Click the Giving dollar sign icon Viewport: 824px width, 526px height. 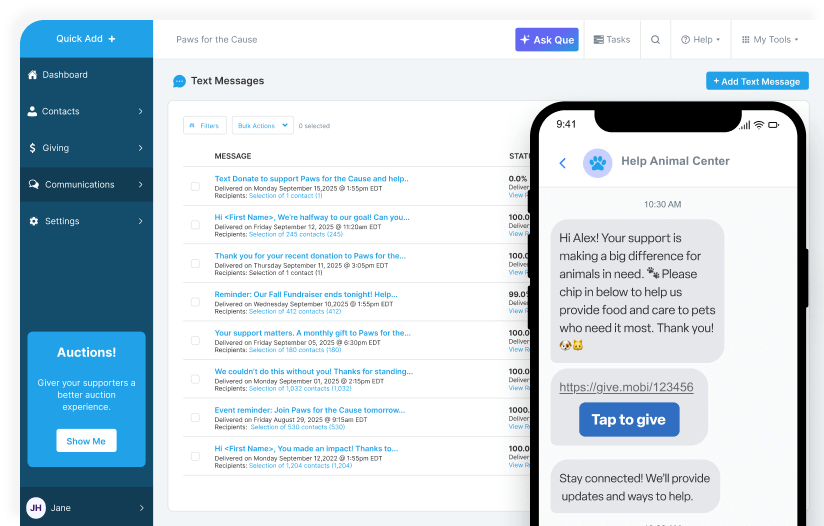coord(33,148)
